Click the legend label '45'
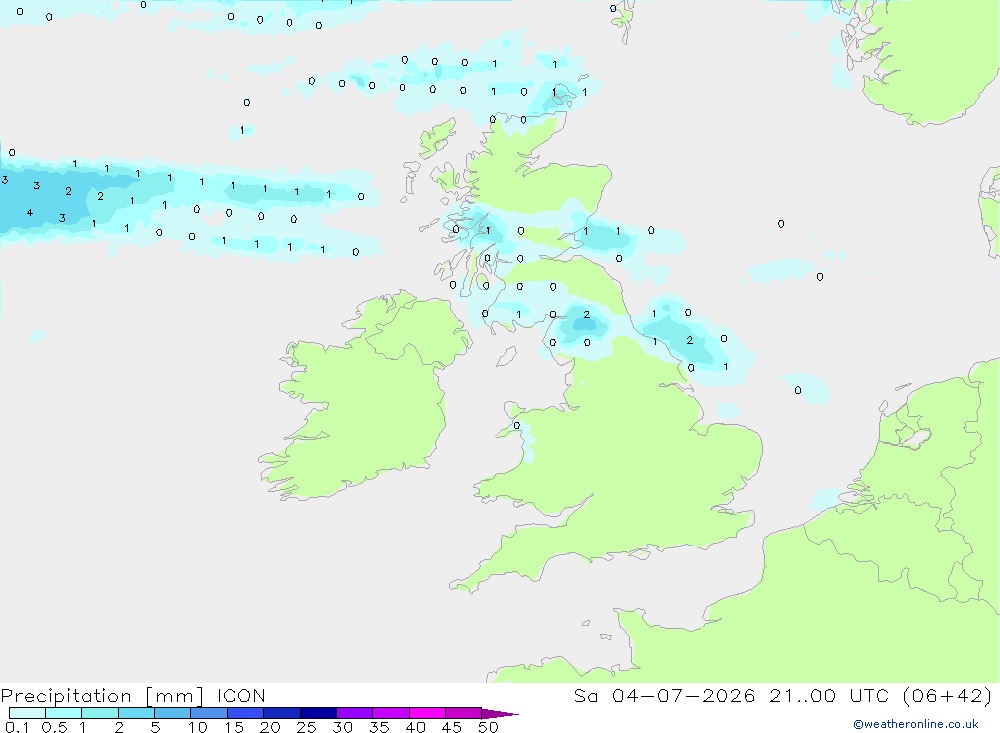Viewport: 1000px width, 733px height. pos(452,727)
